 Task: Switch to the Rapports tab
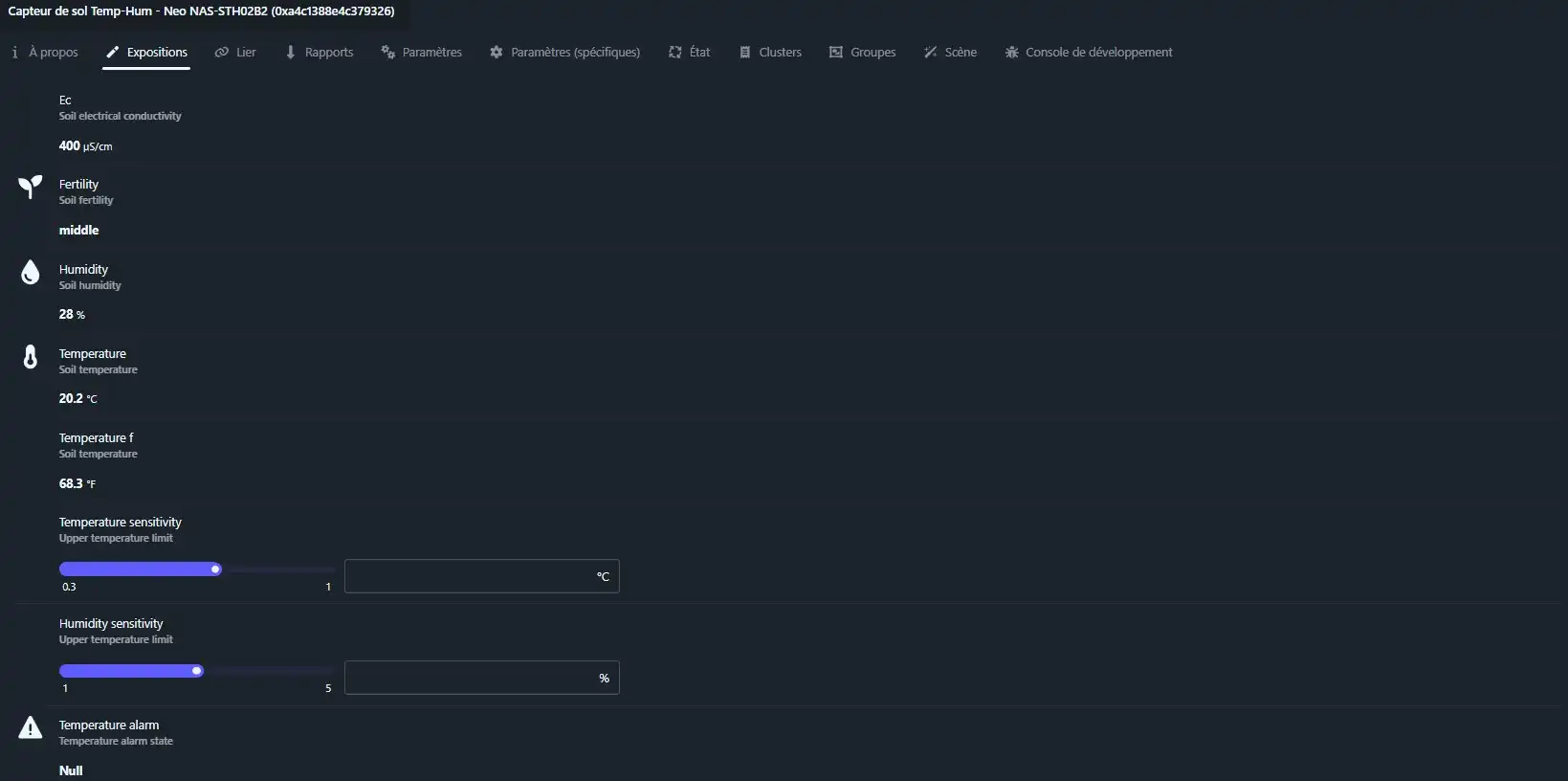(x=320, y=53)
